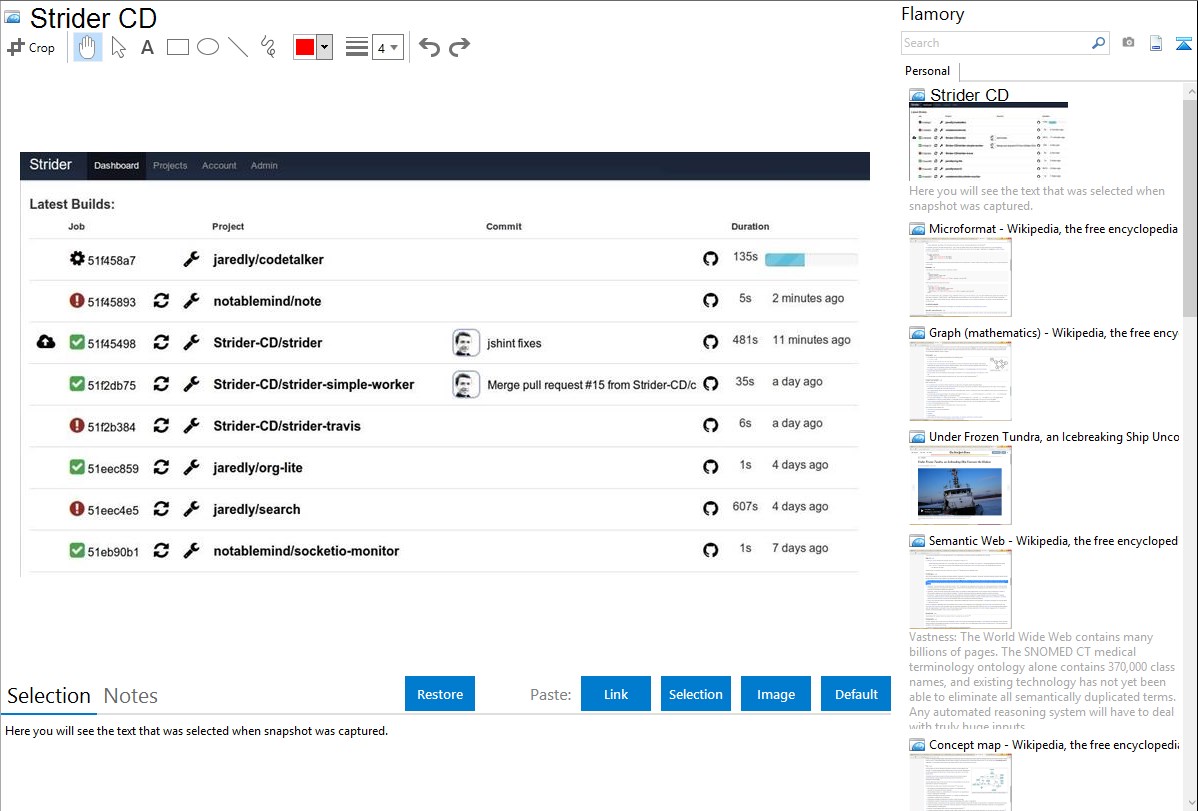This screenshot has width=1198, height=811.
Task: Undo the last annotation
Action: point(429,47)
